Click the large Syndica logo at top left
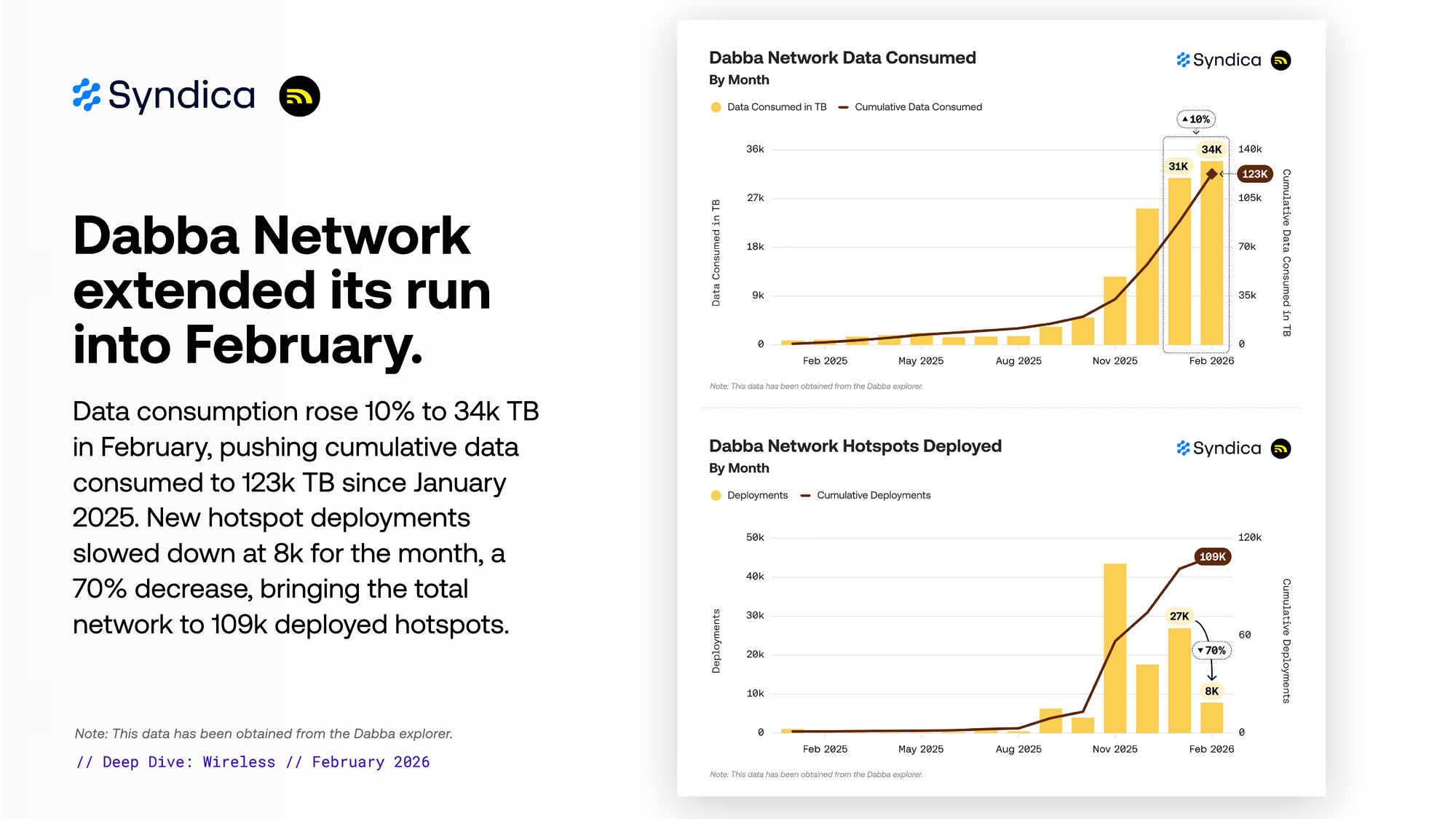The height and width of the screenshot is (819, 1456). pos(164,95)
